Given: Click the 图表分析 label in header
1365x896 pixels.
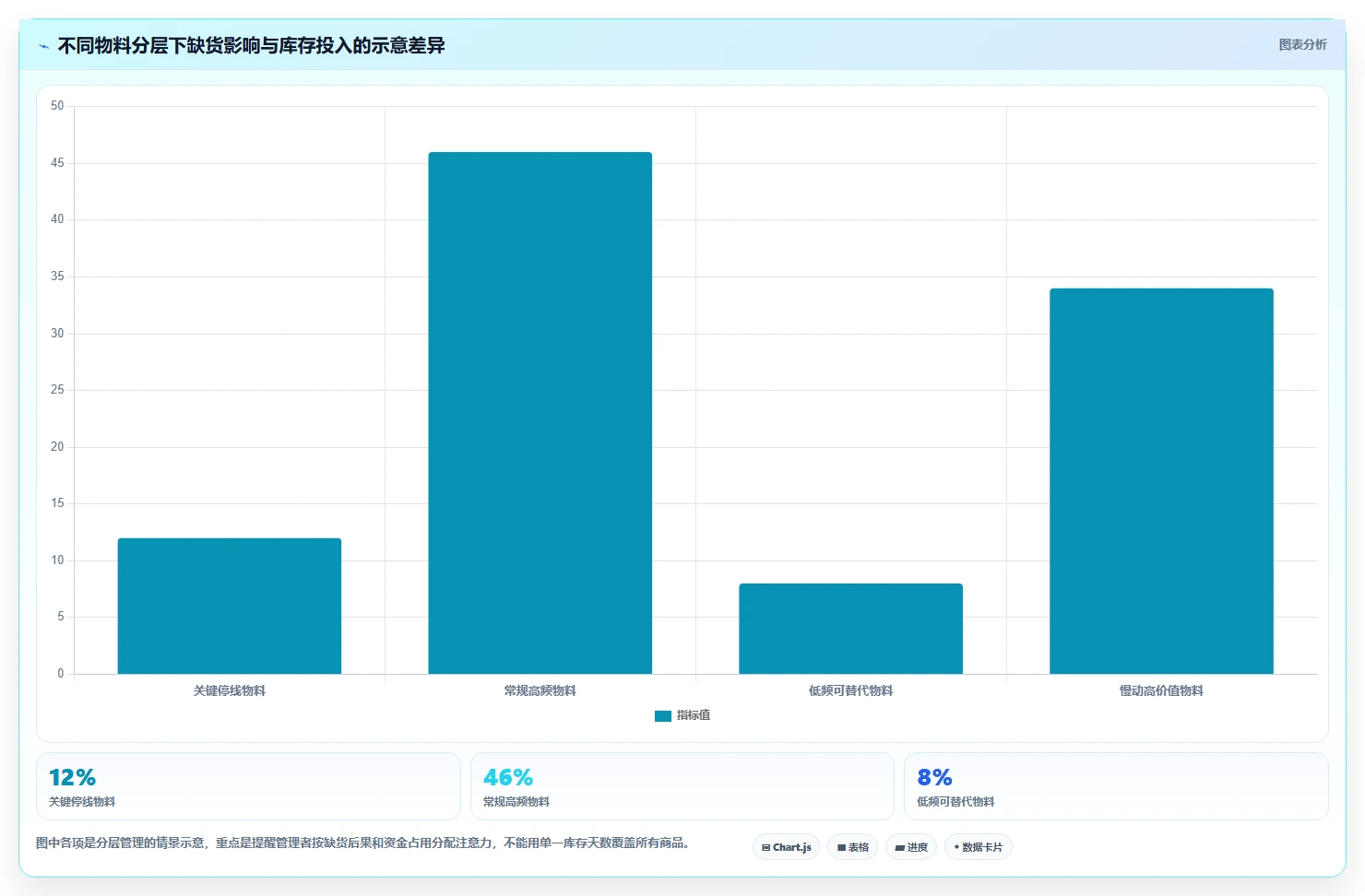Looking at the screenshot, I should 1302,44.
